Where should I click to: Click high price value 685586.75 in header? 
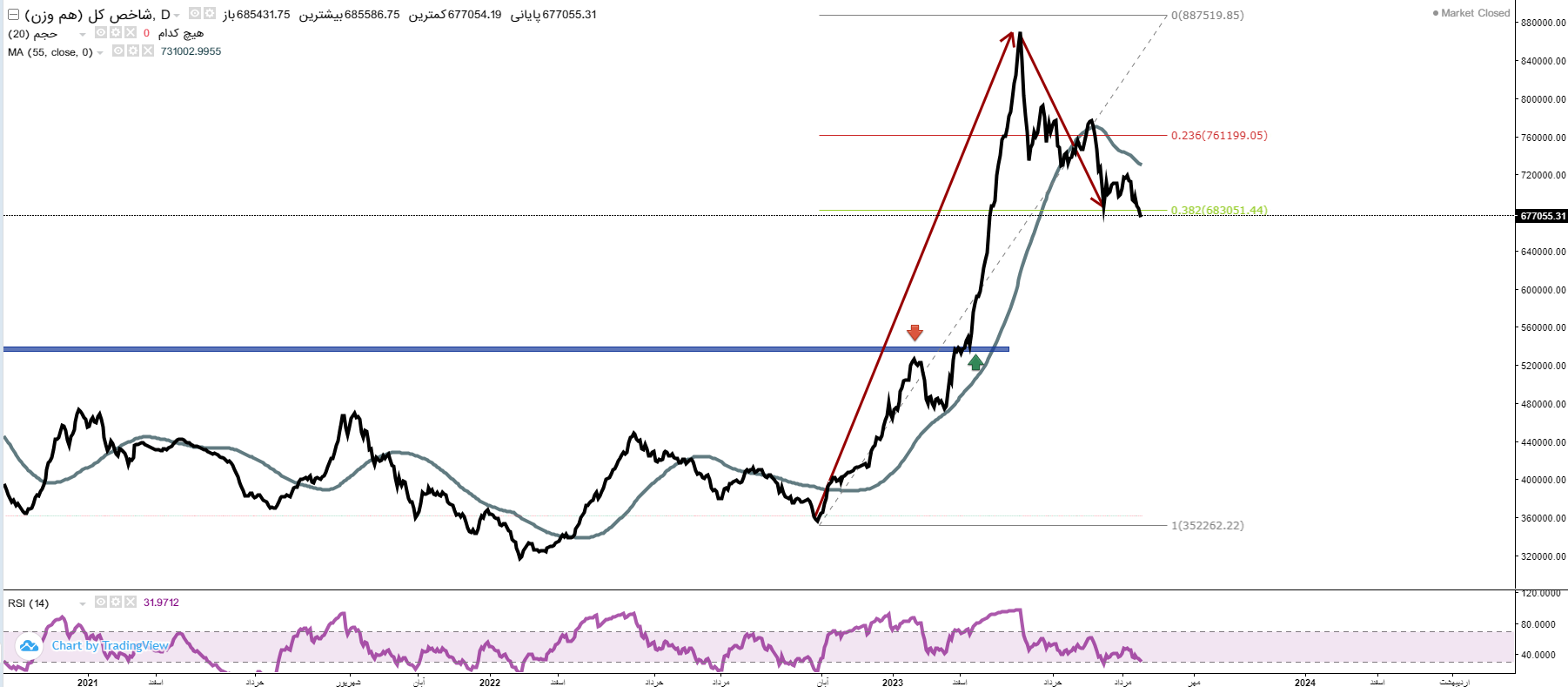point(372,15)
